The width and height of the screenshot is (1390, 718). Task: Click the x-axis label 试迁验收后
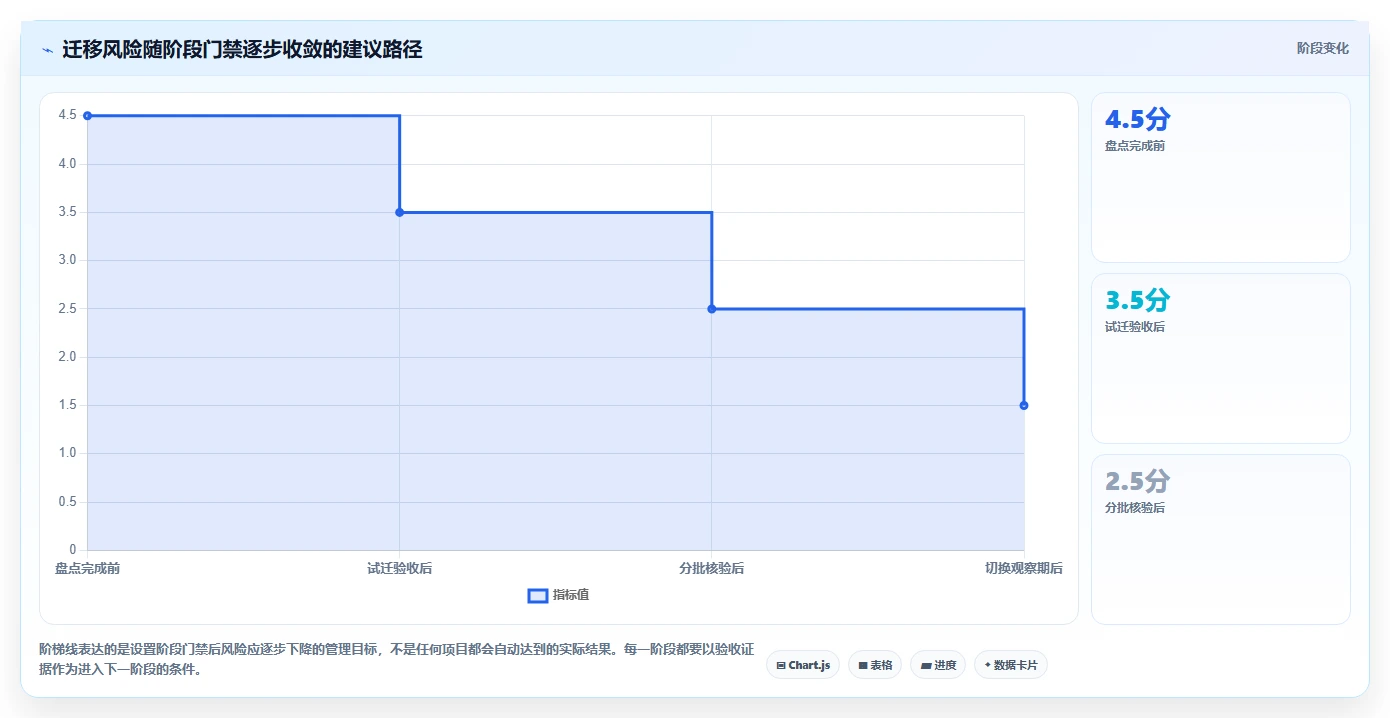[x=399, y=569]
